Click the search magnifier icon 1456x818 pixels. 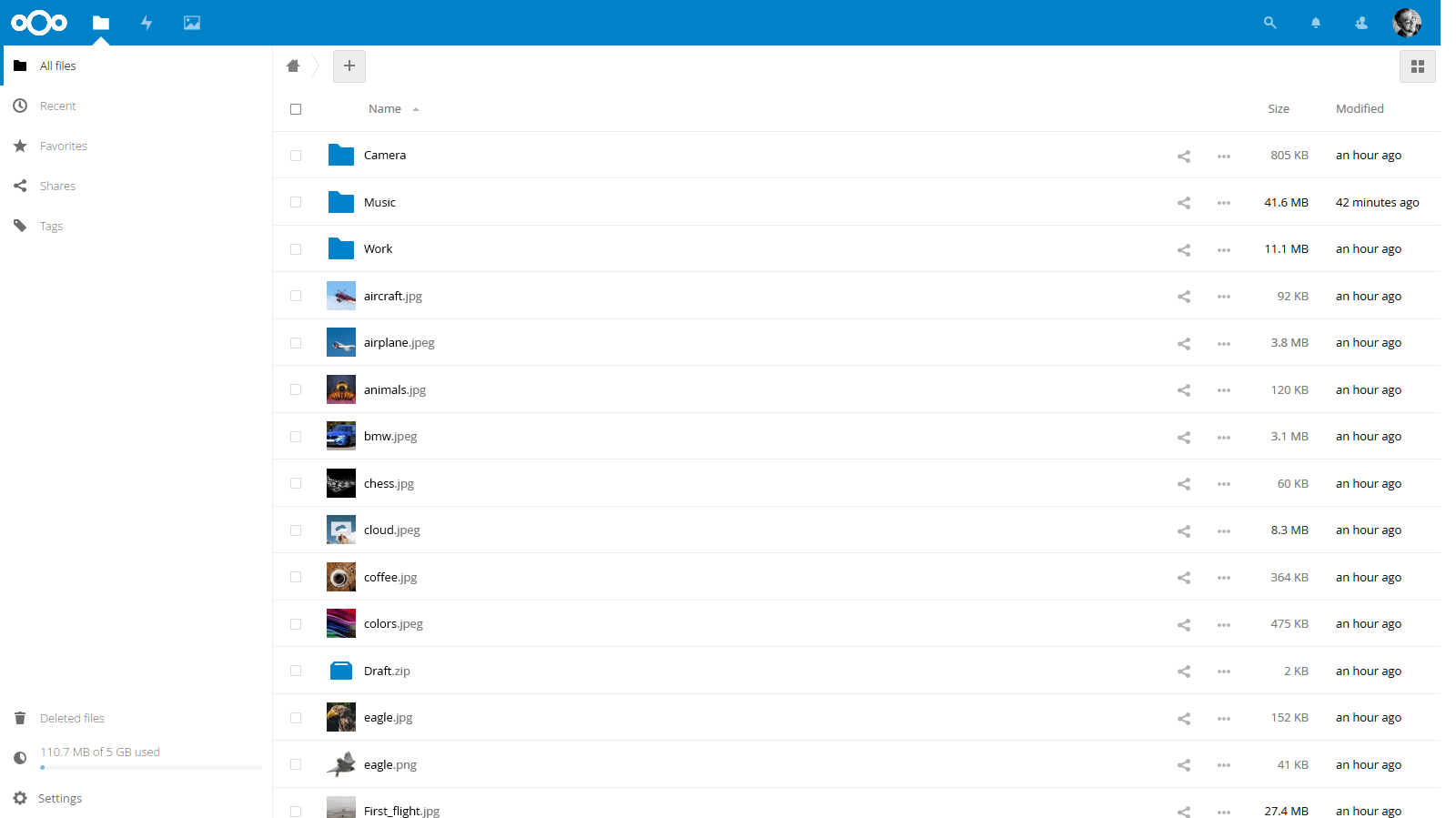1269,23
